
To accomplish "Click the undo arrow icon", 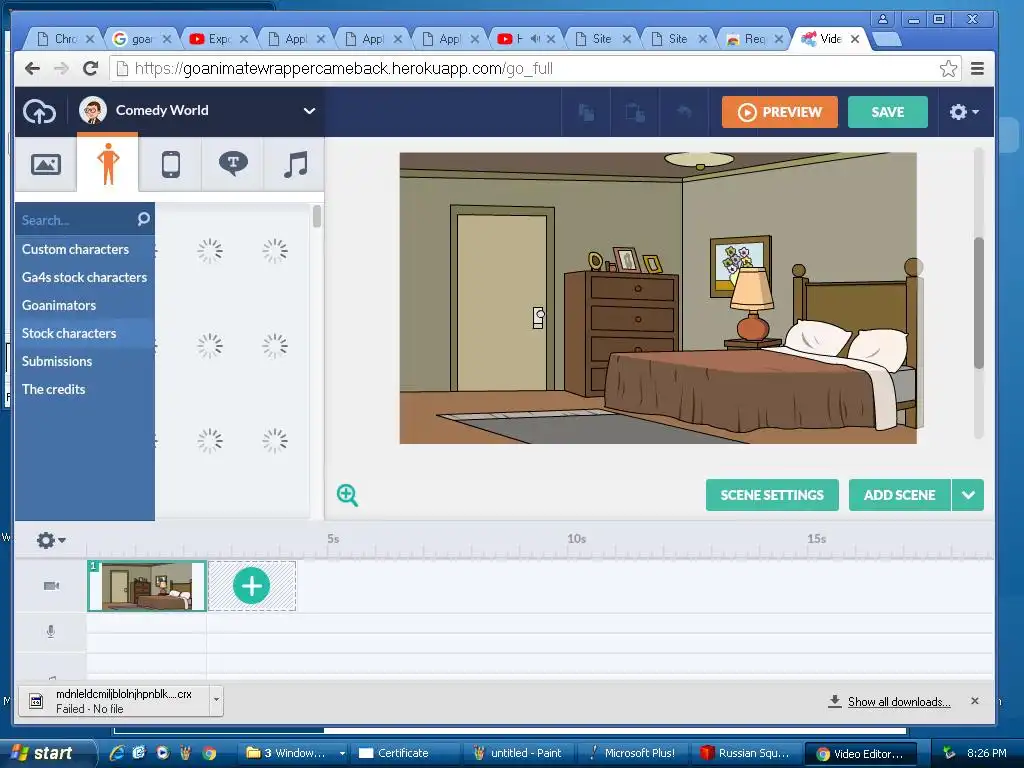I will point(683,112).
